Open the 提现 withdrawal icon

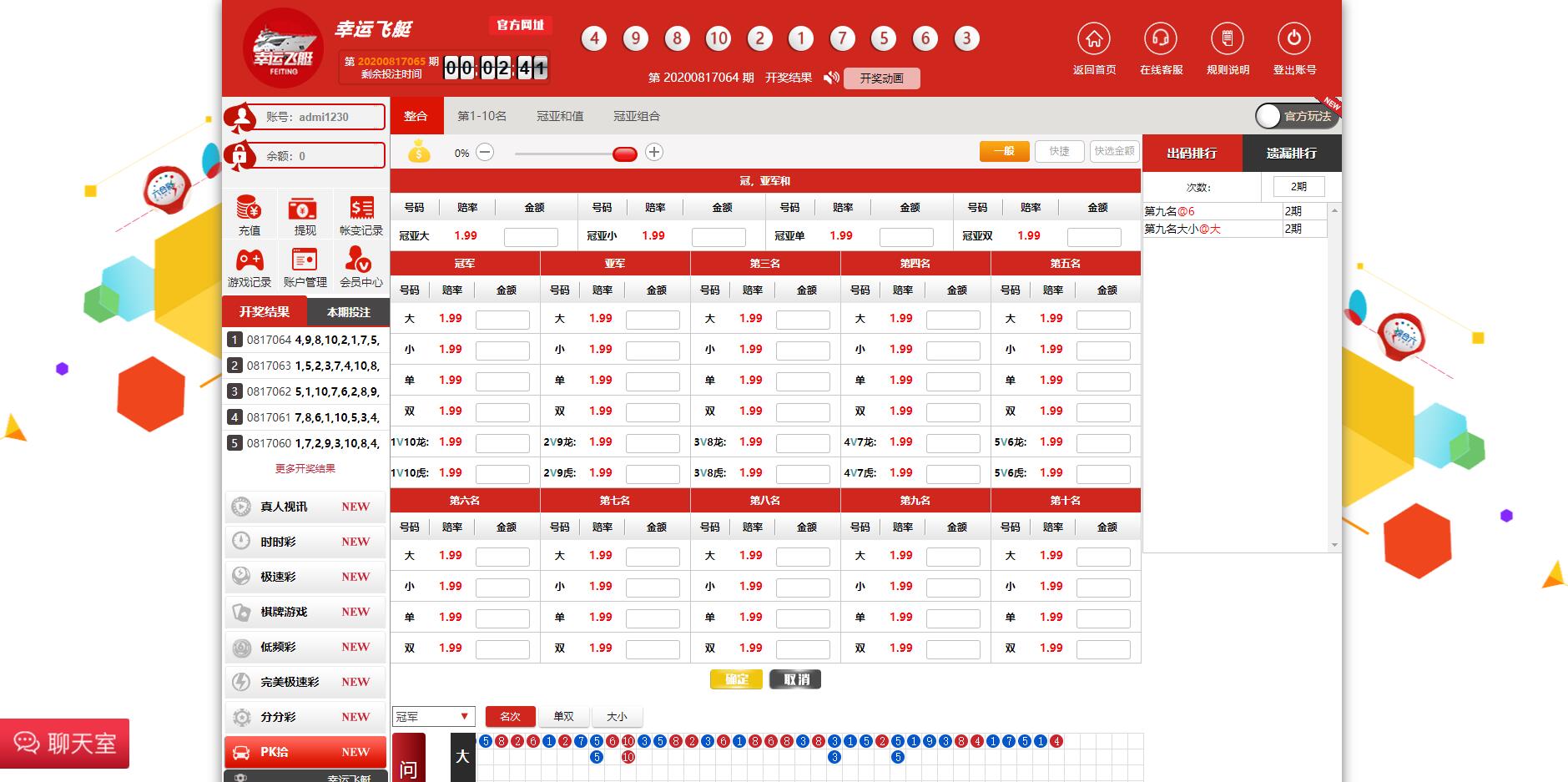tap(305, 208)
